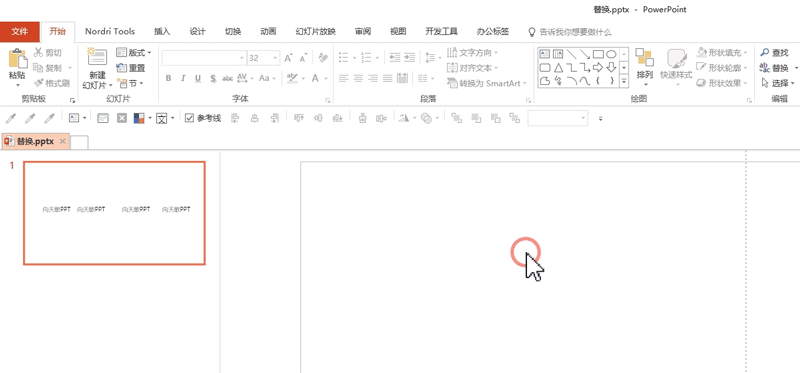Click the font color A button
Screen dimensions: 800x373
coord(315,78)
